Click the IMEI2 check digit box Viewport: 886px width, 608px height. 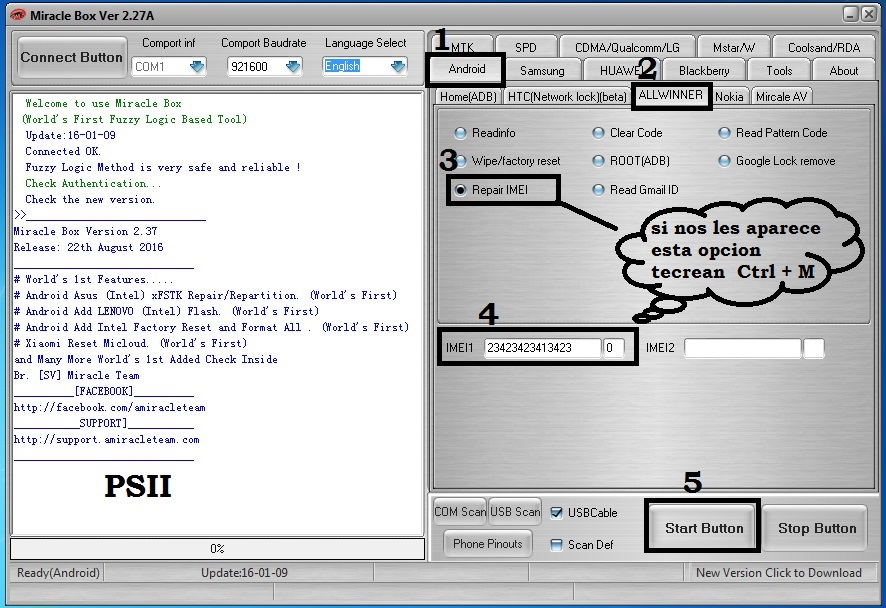[x=813, y=348]
